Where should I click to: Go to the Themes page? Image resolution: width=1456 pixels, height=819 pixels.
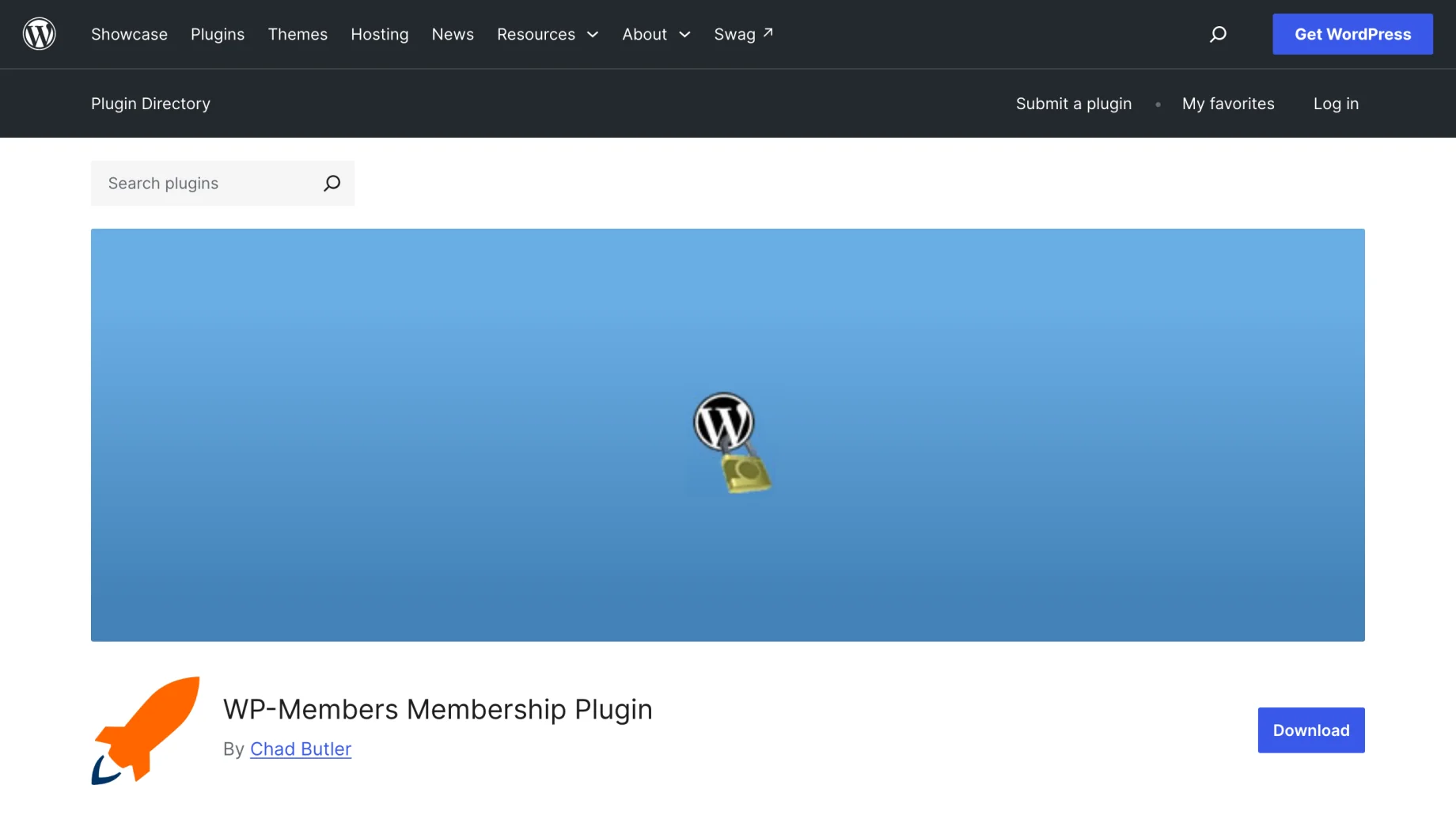(298, 34)
